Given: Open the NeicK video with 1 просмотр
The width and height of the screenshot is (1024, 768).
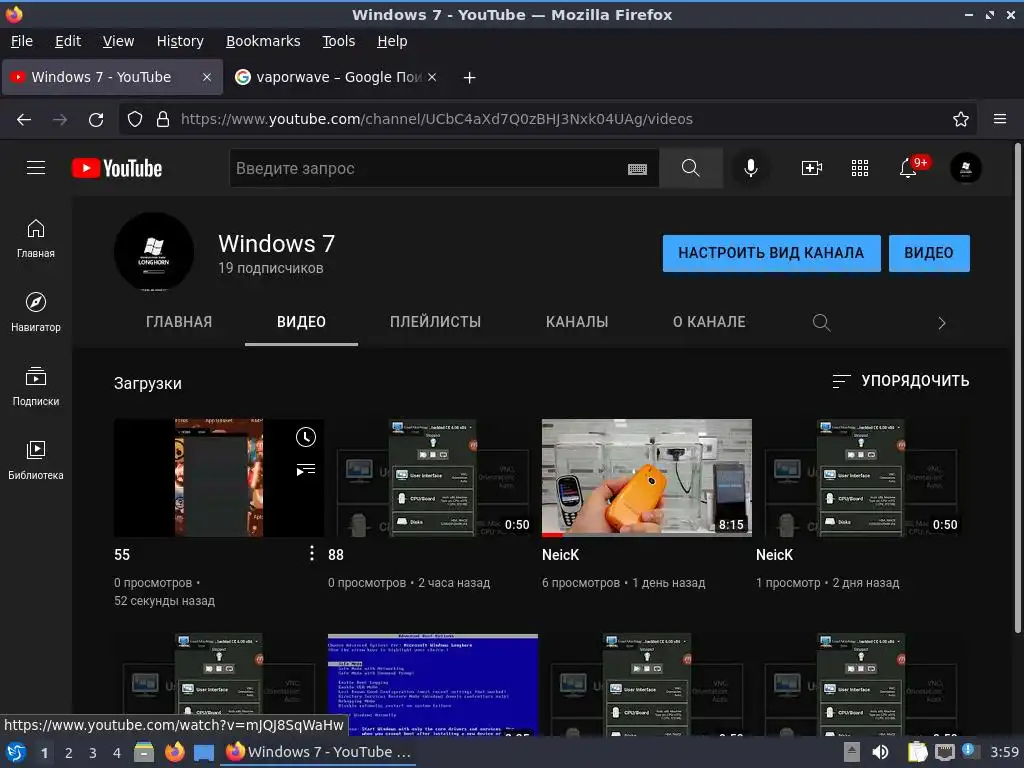Looking at the screenshot, I should (x=775, y=555).
